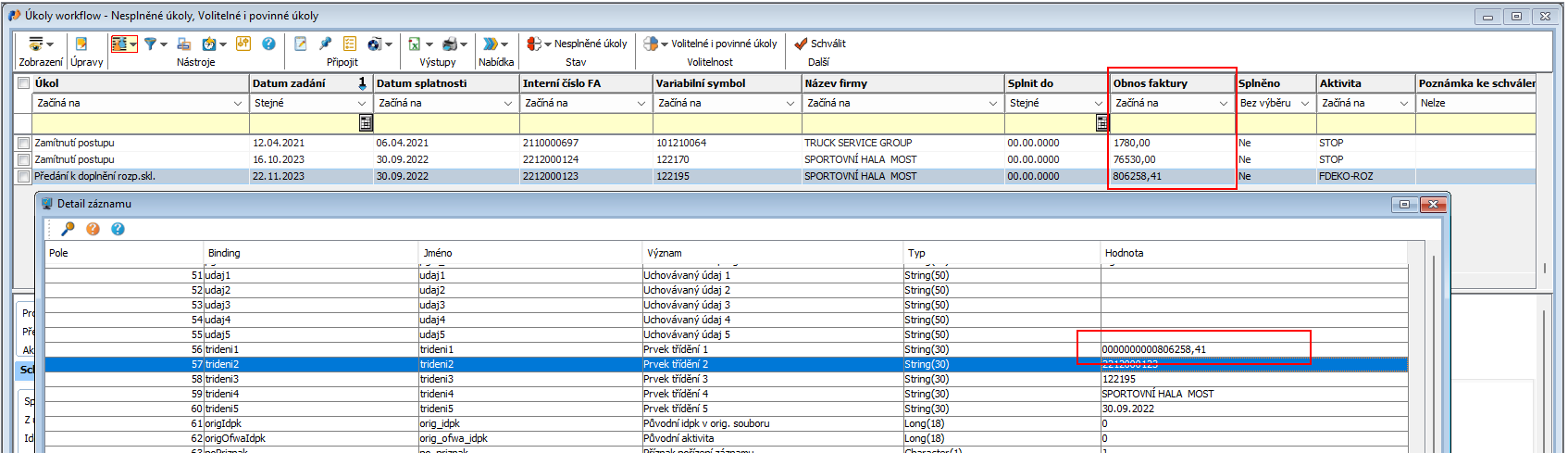The width and height of the screenshot is (1568, 453).
Task: Click the calendar picker in Datum zadání filter
Action: 366,122
